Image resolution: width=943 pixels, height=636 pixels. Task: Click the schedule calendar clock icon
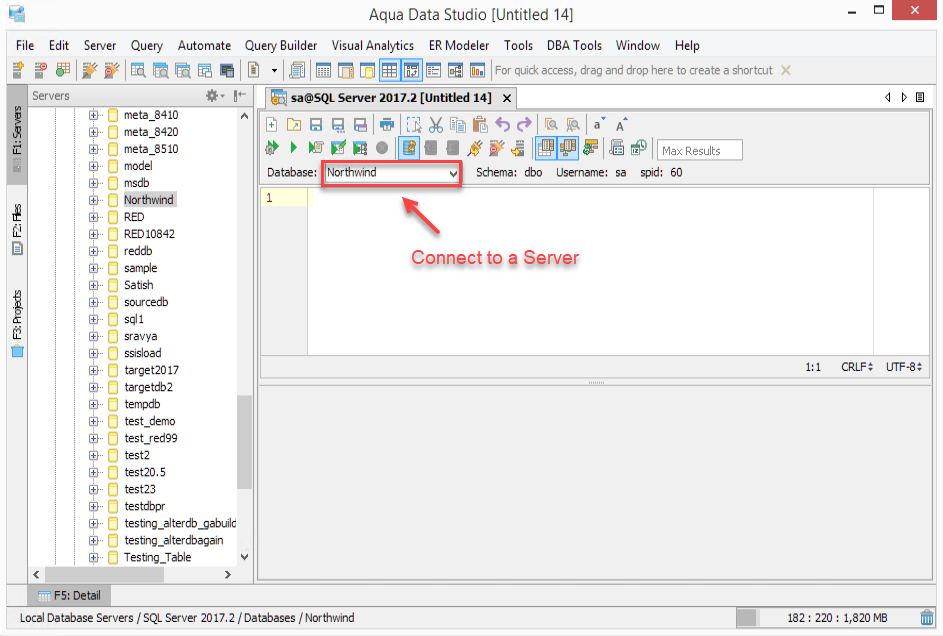639,147
